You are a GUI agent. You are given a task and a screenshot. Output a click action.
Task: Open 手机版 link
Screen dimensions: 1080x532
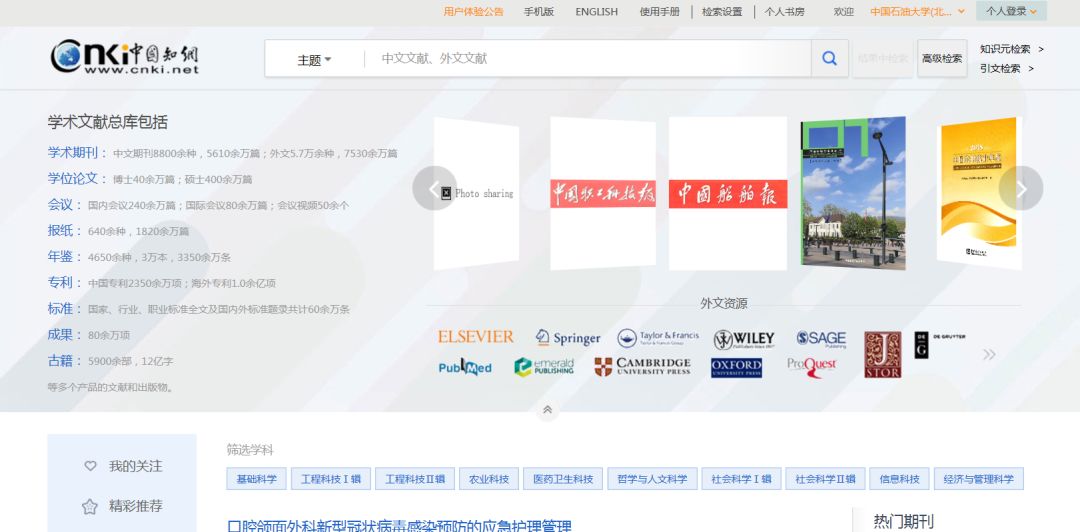tap(539, 11)
